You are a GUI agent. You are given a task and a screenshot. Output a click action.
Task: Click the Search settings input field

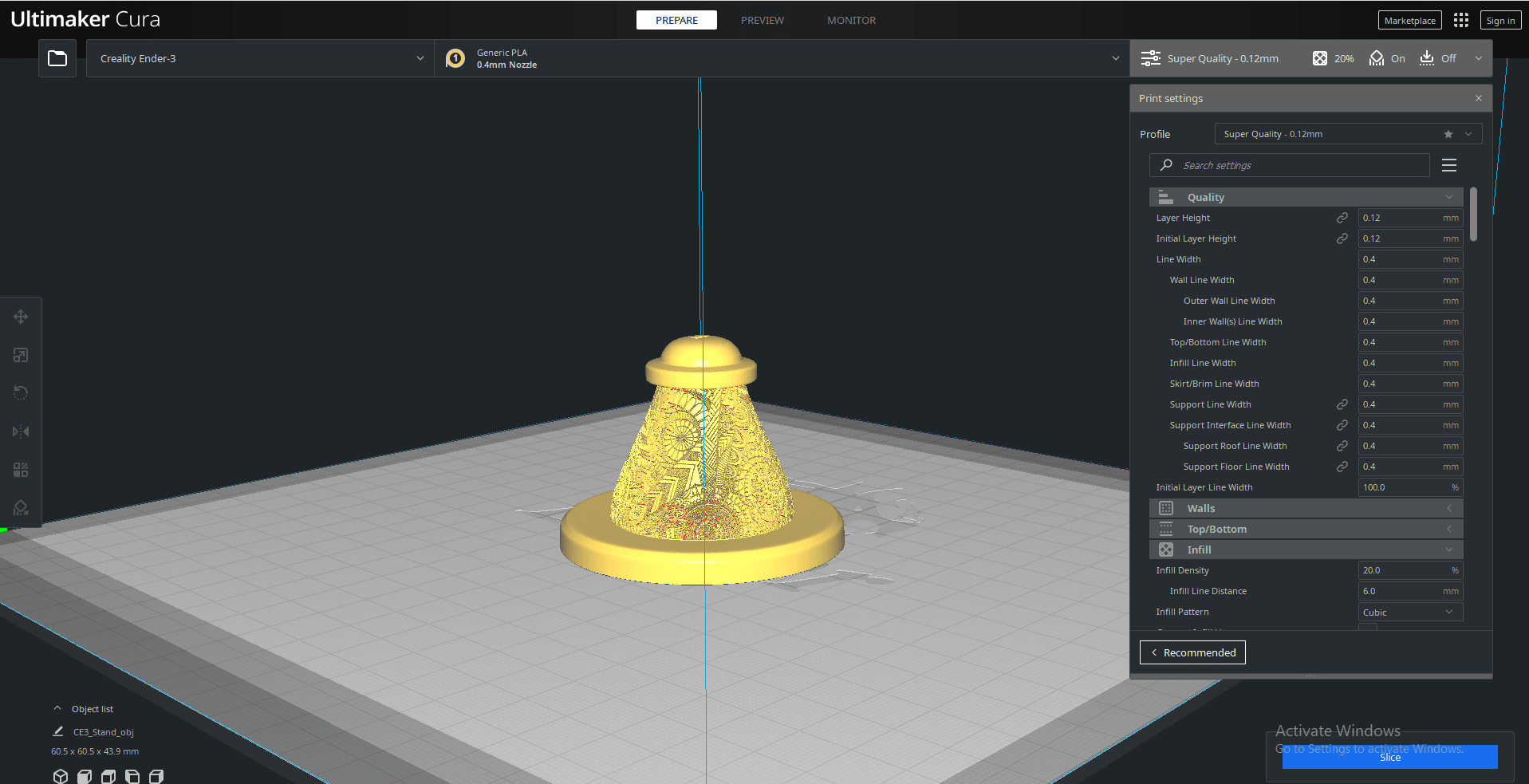(1290, 165)
